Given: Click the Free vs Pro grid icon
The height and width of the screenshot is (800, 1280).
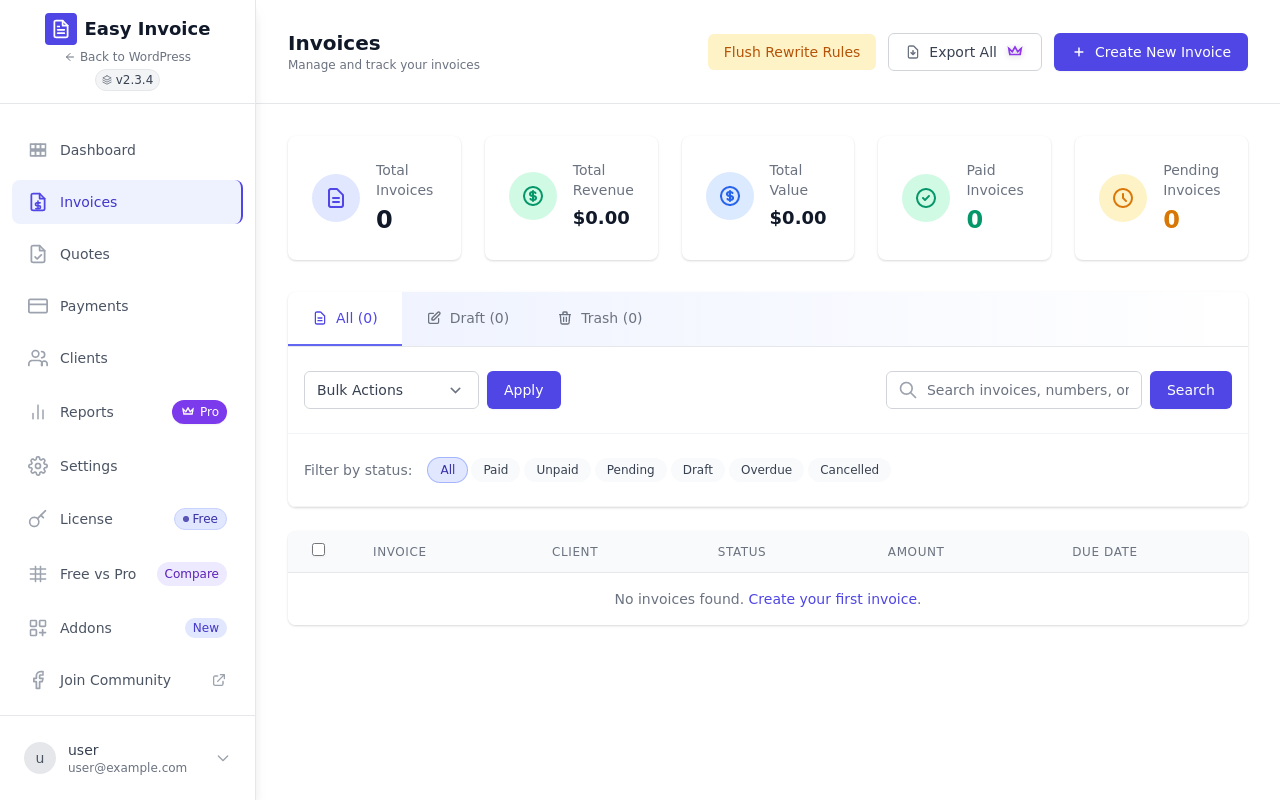Looking at the screenshot, I should [x=38, y=574].
